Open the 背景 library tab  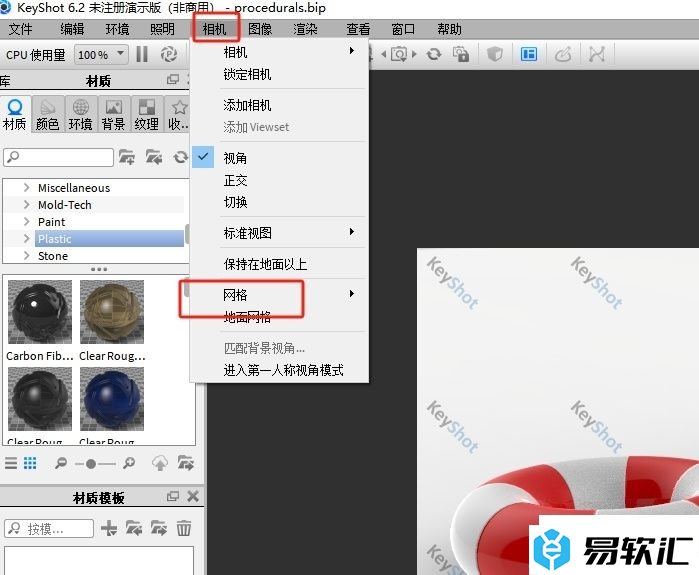pyautogui.click(x=114, y=115)
